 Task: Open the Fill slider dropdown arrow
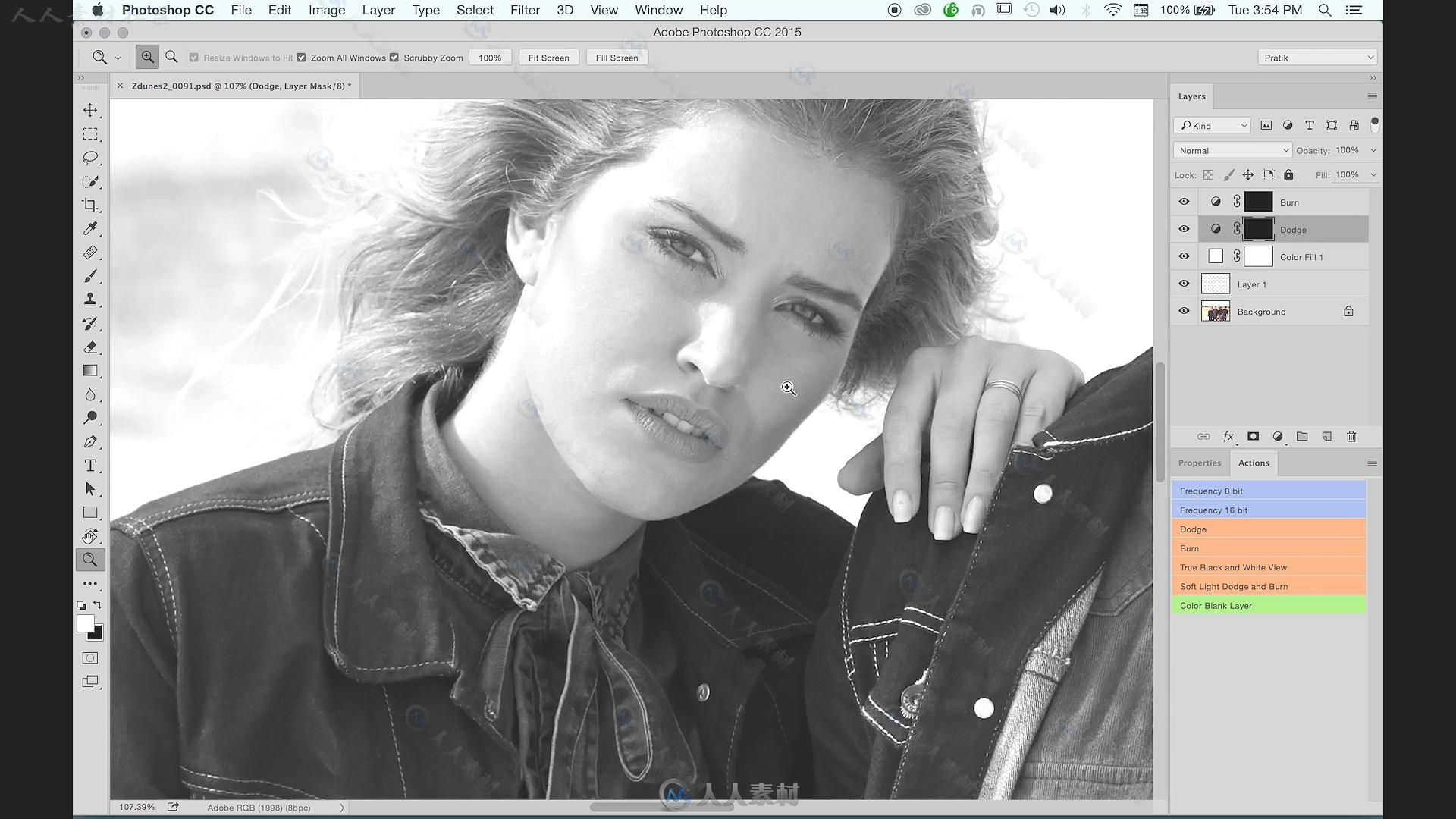tap(1373, 174)
